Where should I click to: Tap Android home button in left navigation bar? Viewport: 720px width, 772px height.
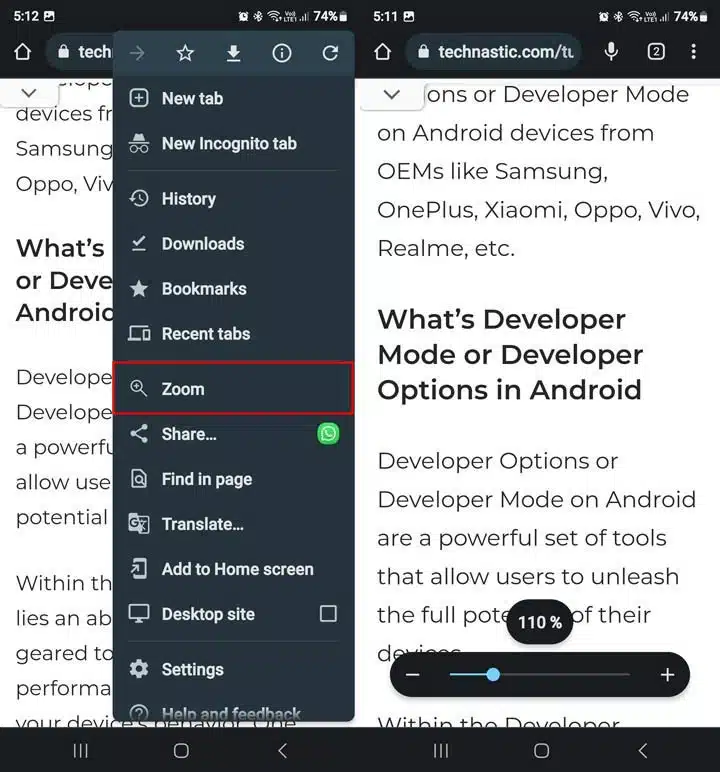(x=181, y=750)
